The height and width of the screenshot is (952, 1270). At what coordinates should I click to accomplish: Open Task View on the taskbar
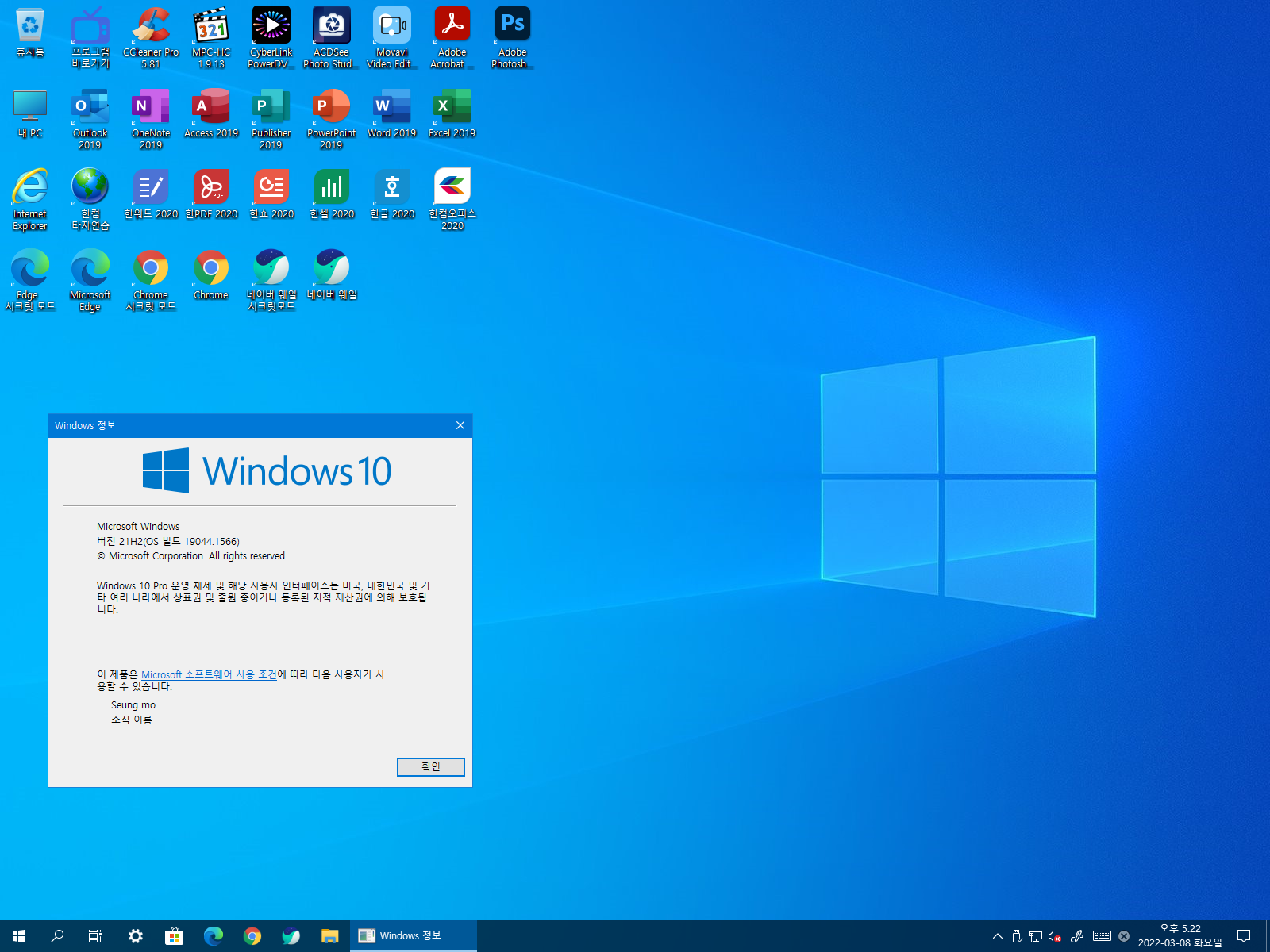coord(95,936)
